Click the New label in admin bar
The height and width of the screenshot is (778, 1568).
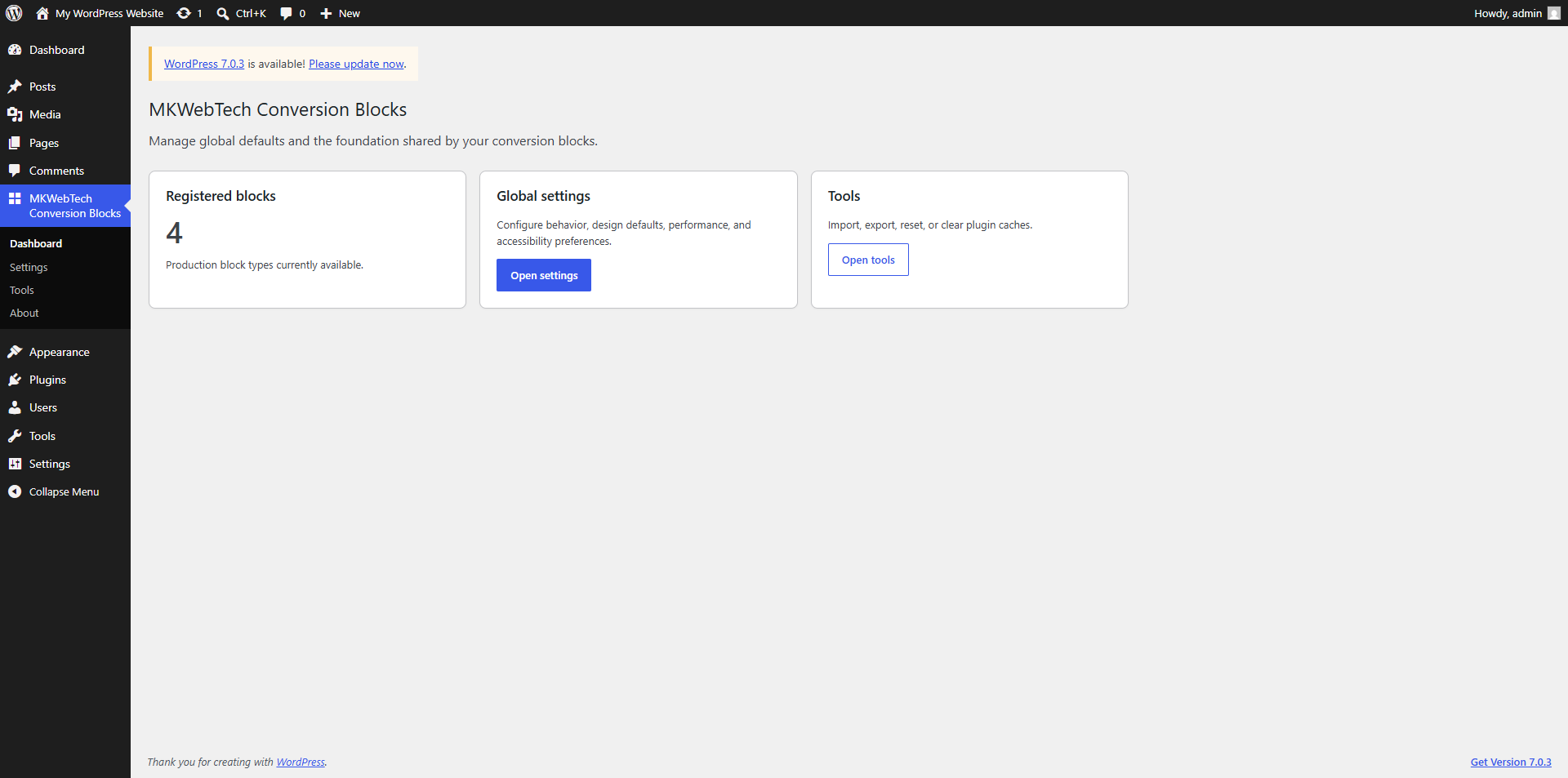(x=350, y=13)
